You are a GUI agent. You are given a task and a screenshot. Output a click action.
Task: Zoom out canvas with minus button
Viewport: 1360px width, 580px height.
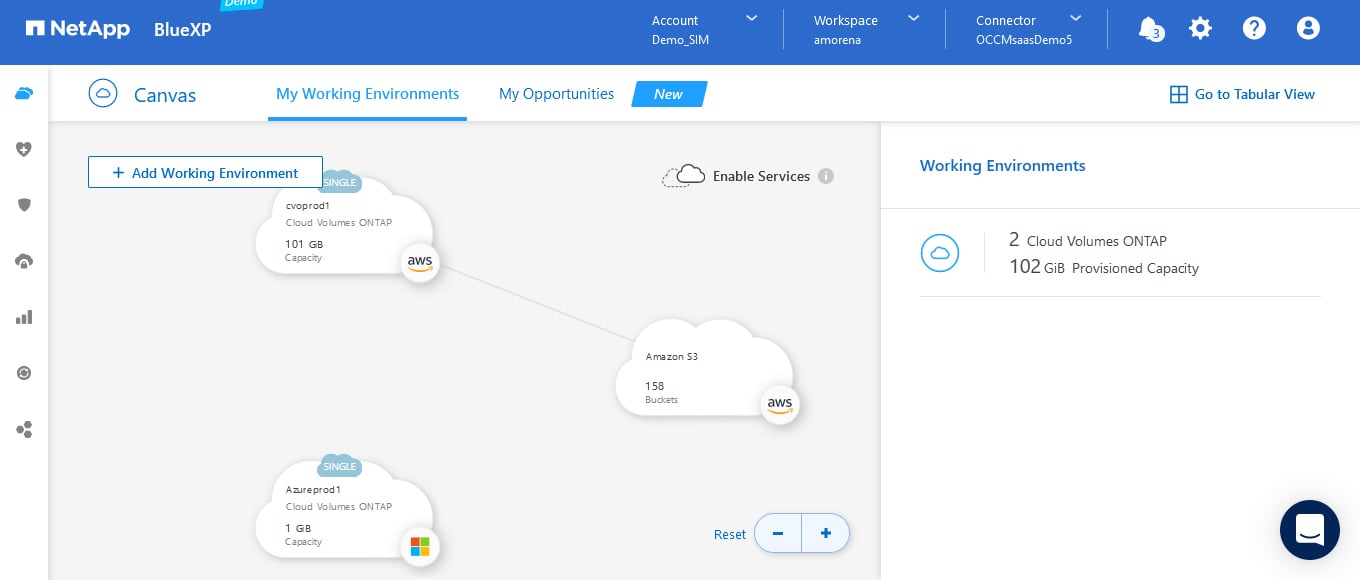point(778,533)
